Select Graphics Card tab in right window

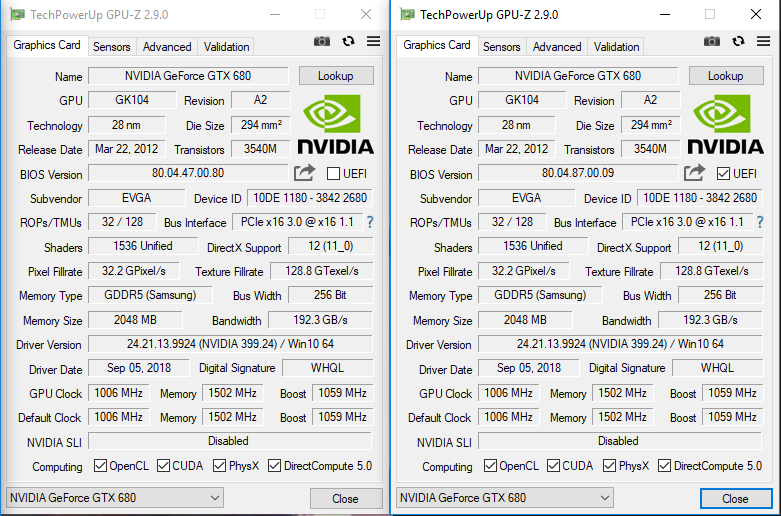(x=437, y=45)
